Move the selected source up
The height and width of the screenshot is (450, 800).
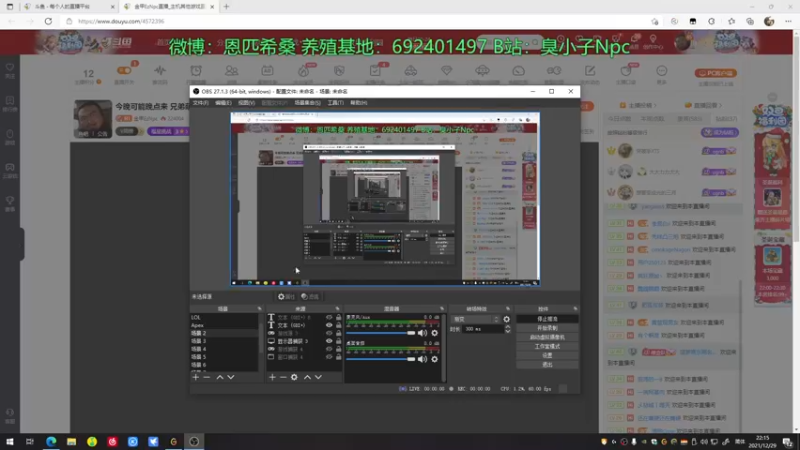[307, 377]
